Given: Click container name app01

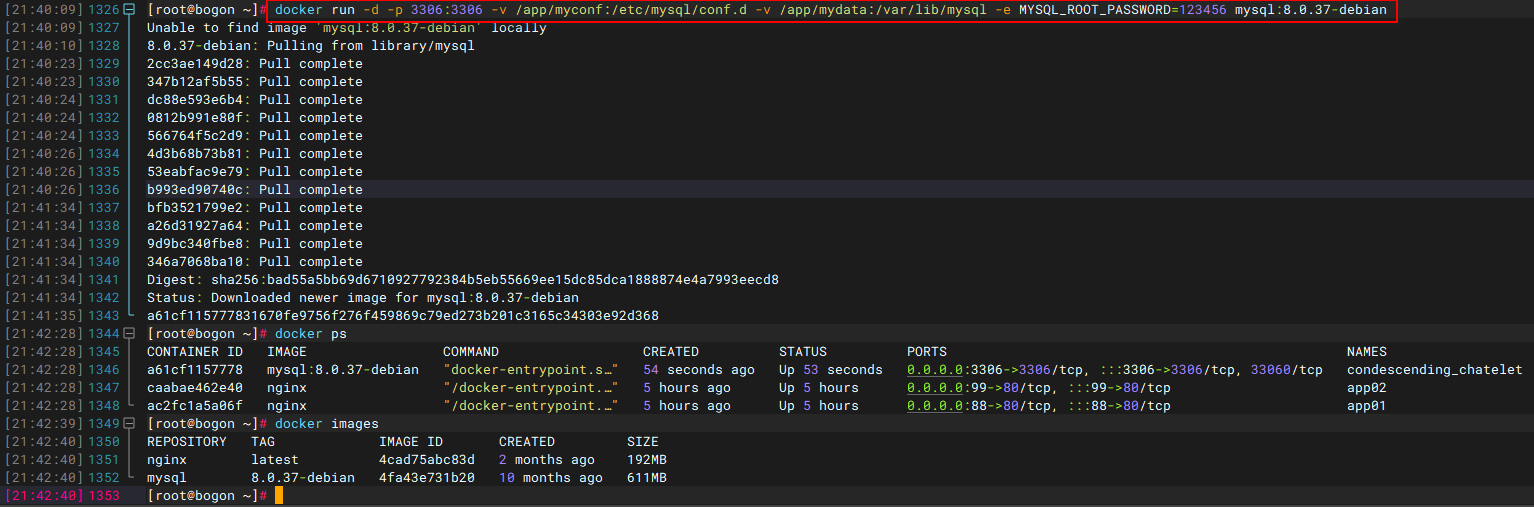Looking at the screenshot, I should pyautogui.click(x=1367, y=406).
